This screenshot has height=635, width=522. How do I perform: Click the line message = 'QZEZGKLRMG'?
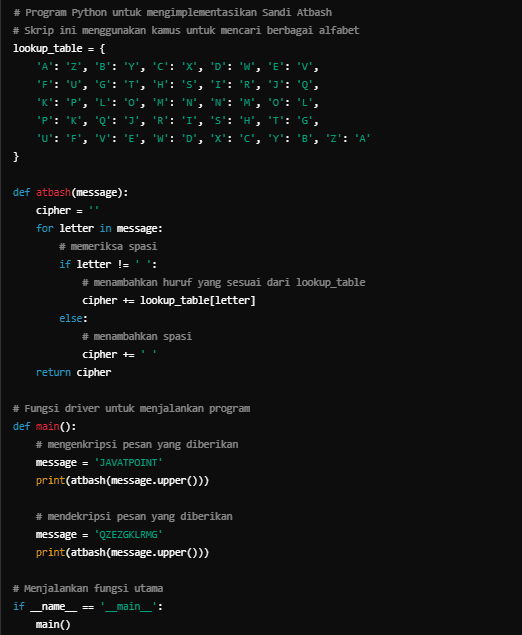(x=99, y=535)
